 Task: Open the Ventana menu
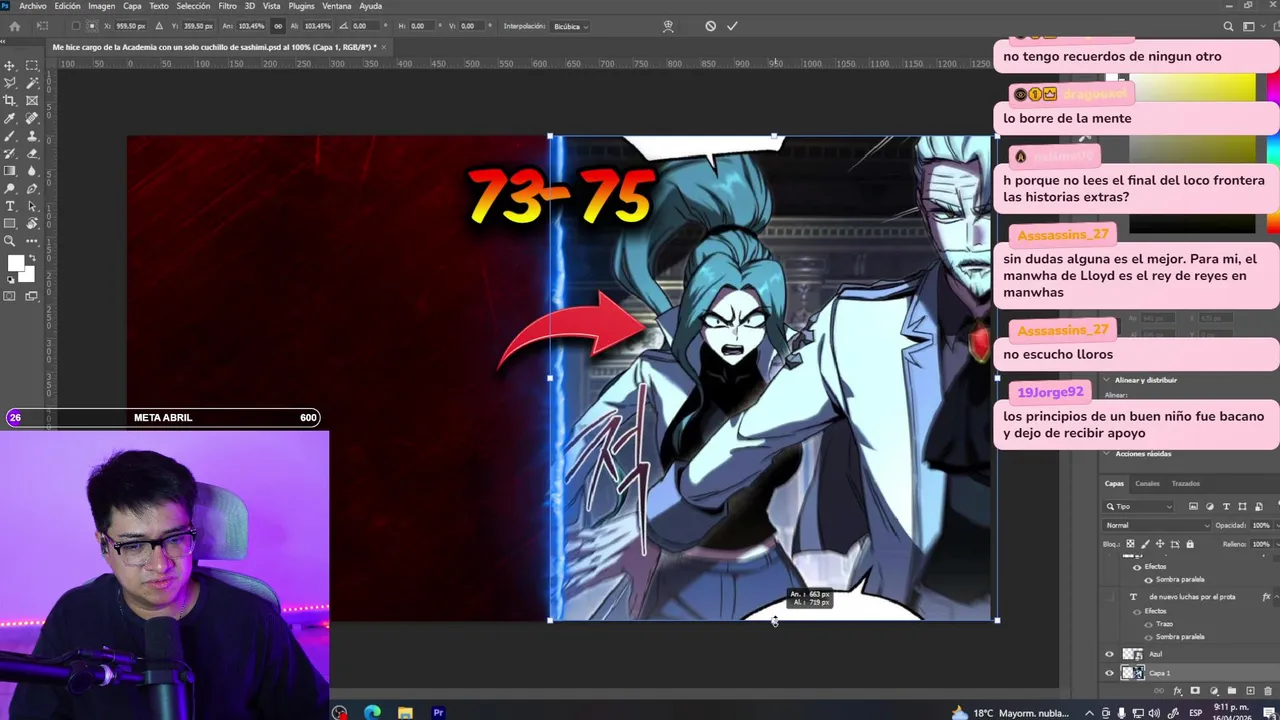click(x=336, y=6)
